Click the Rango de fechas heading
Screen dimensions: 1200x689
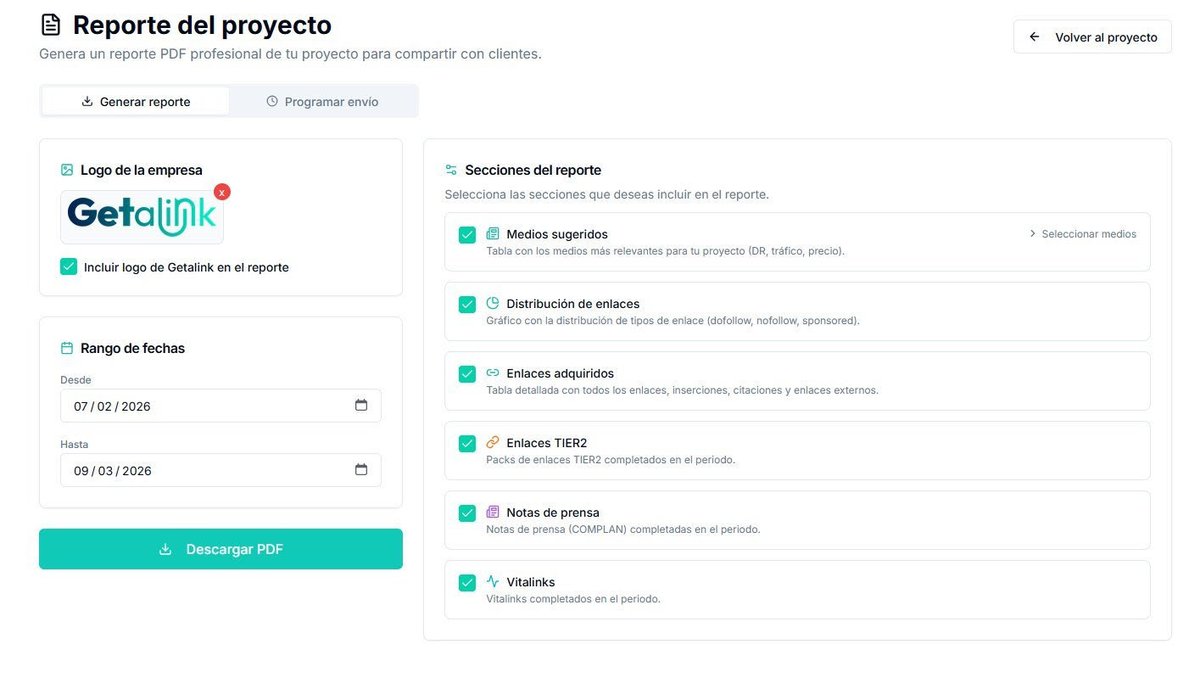click(133, 348)
